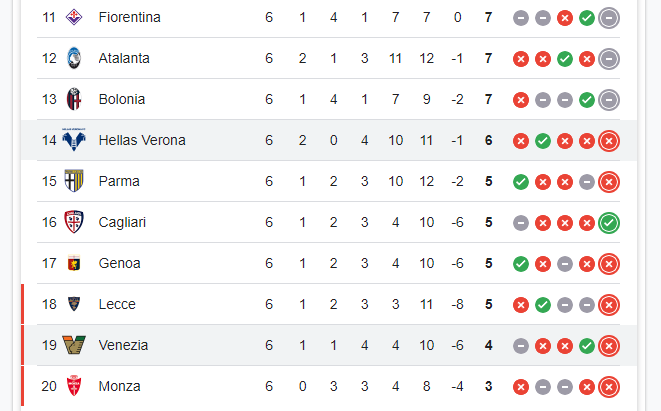Screen dimensions: 661x411
Task: Open the Venezia team name link
Action: click(x=123, y=345)
